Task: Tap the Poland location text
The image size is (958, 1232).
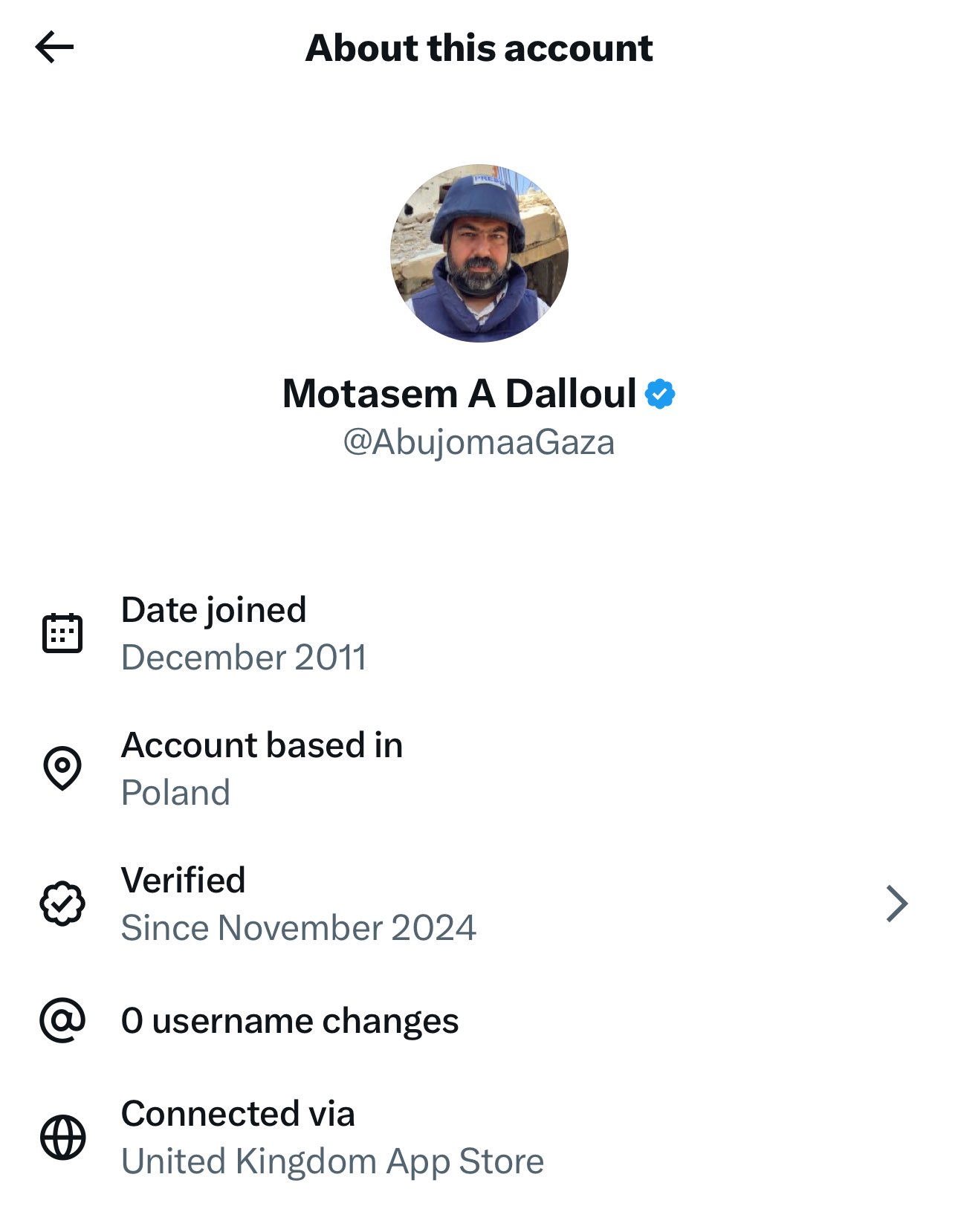Action: tap(175, 793)
